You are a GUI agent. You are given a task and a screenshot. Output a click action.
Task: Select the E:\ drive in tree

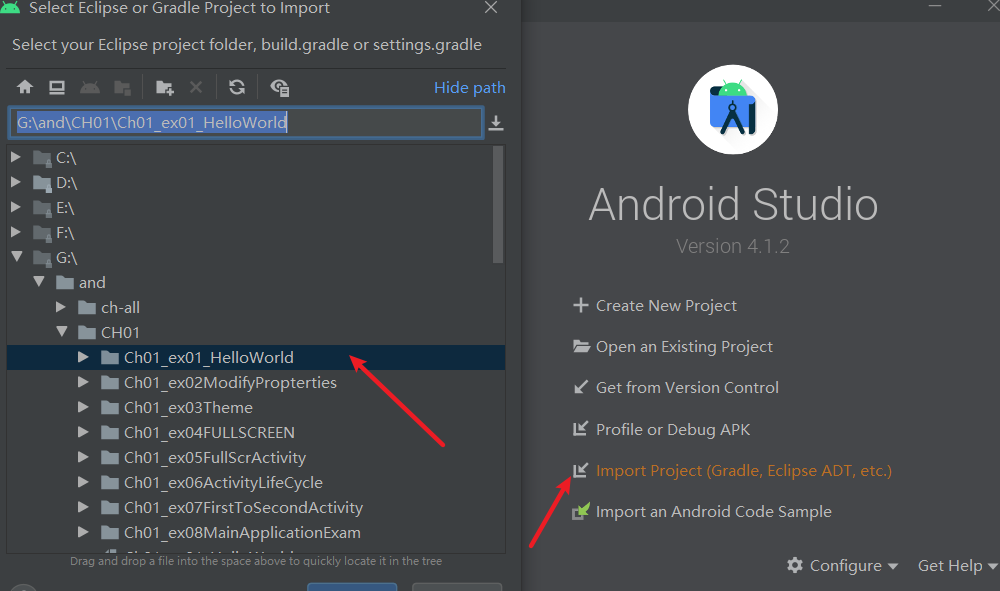[65, 208]
